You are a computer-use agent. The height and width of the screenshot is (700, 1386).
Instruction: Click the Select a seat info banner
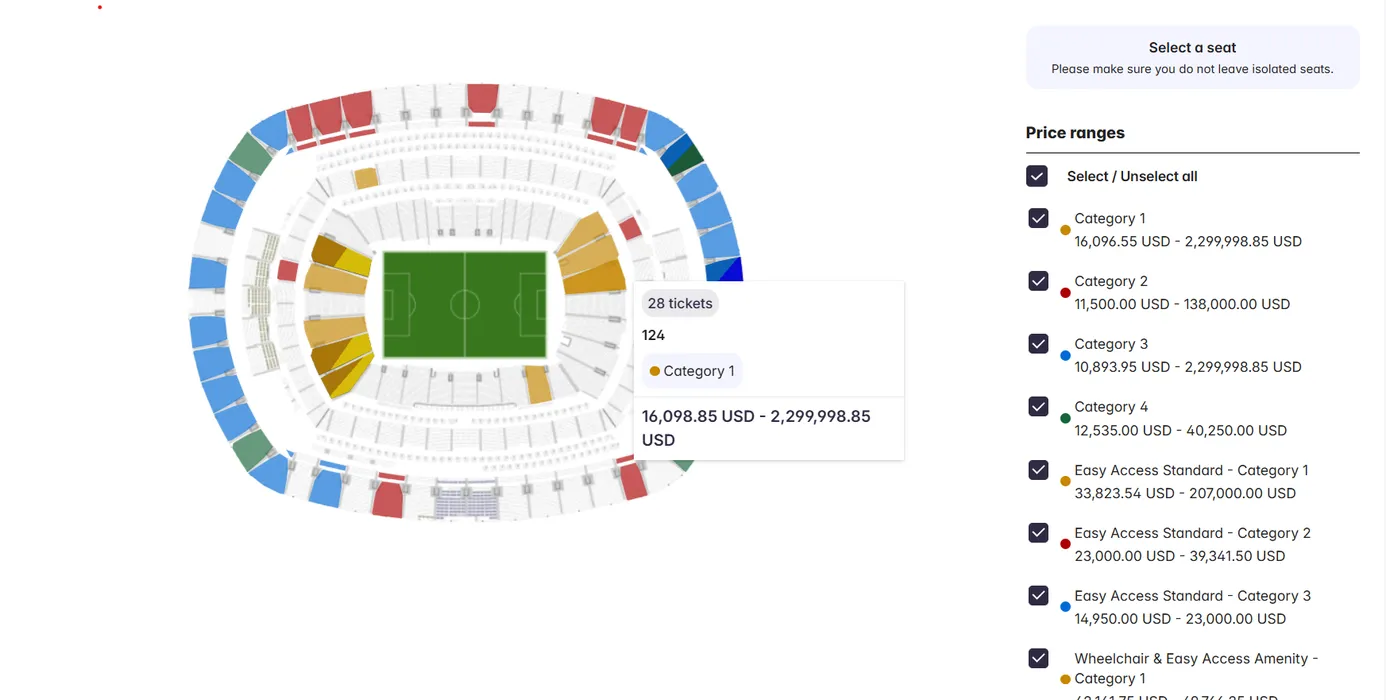tap(1192, 58)
